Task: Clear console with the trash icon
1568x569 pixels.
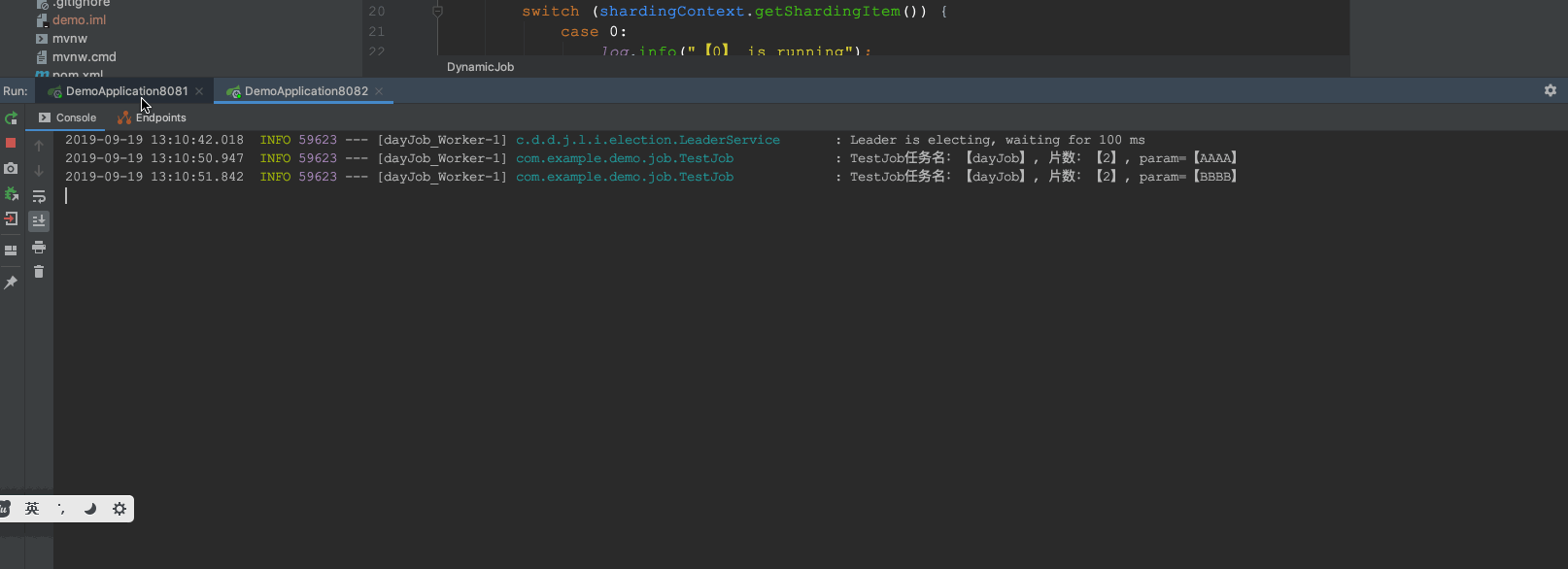Action: click(39, 272)
